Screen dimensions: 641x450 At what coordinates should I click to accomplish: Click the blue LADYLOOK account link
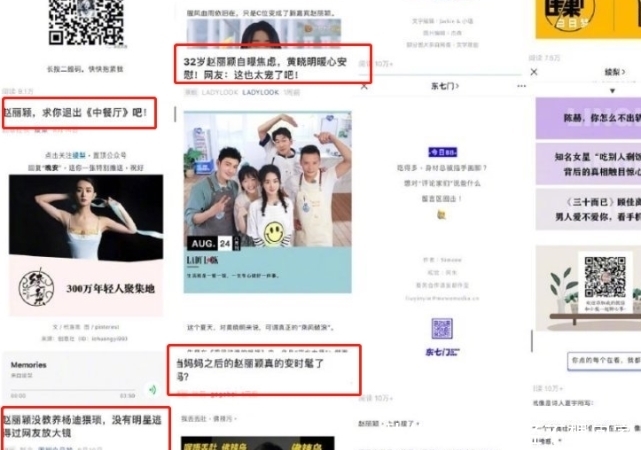[x=260, y=92]
